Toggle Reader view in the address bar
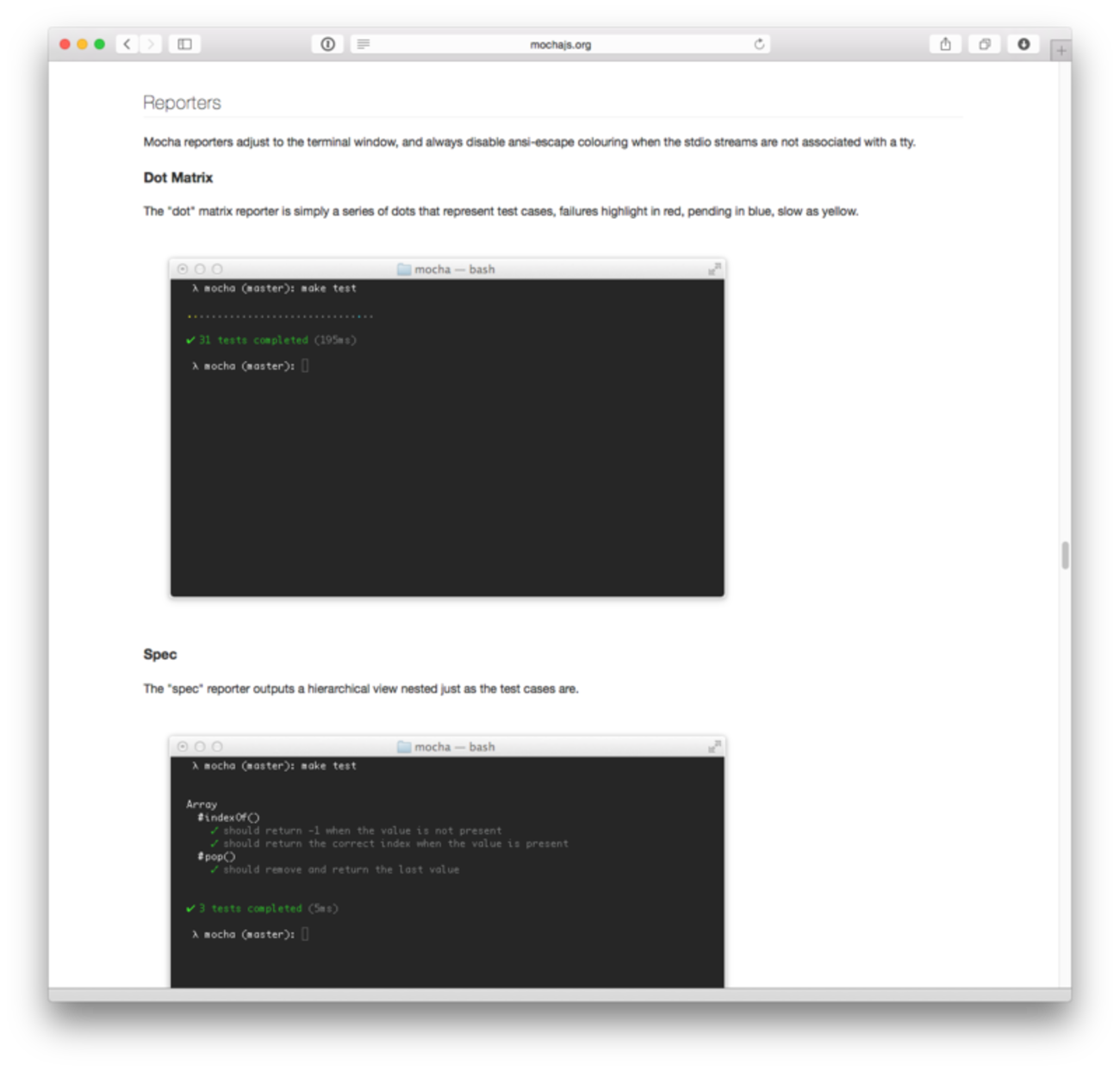The width and height of the screenshot is (1120, 1071). click(x=364, y=44)
